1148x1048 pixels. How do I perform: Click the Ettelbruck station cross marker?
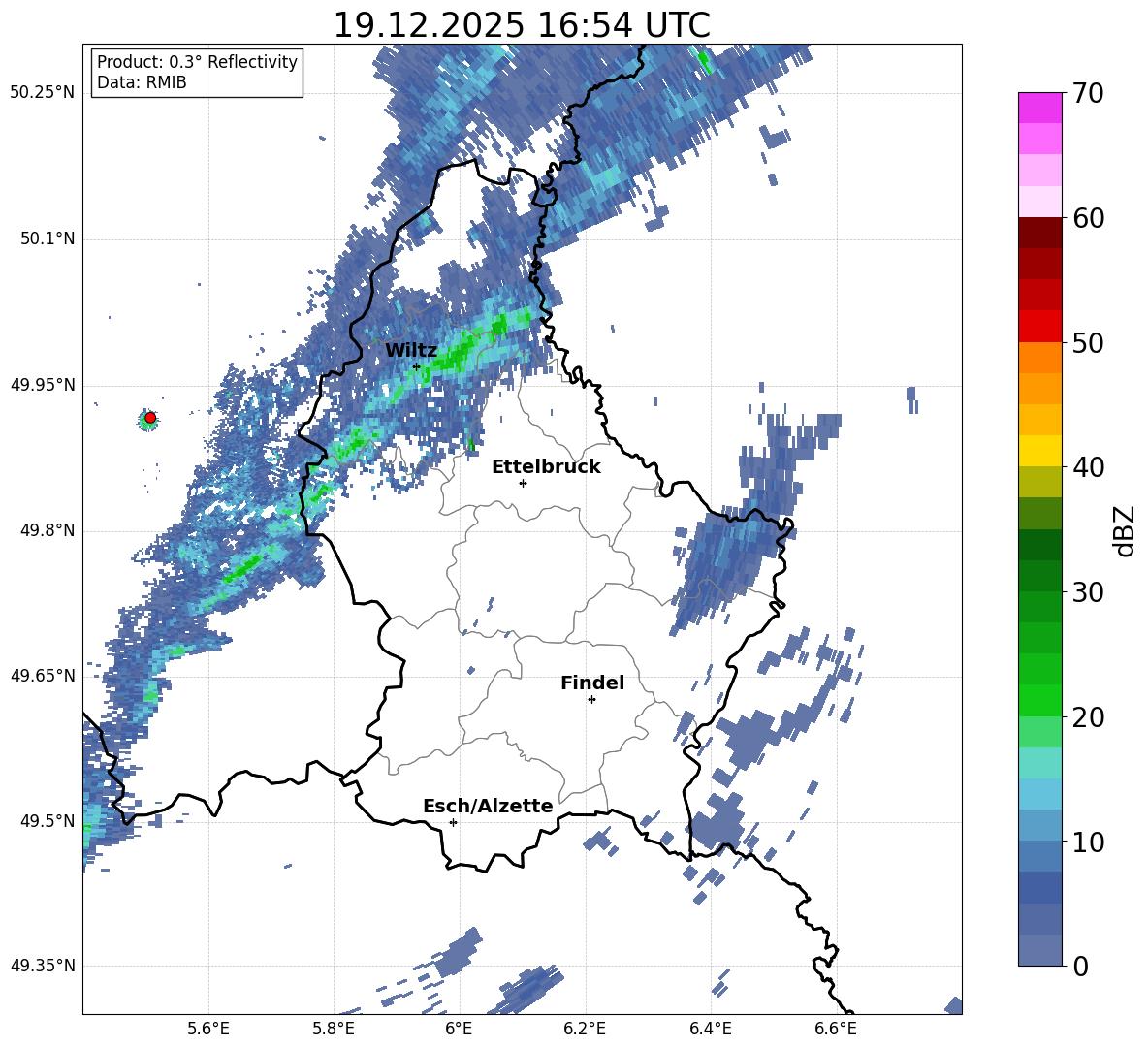tap(523, 483)
